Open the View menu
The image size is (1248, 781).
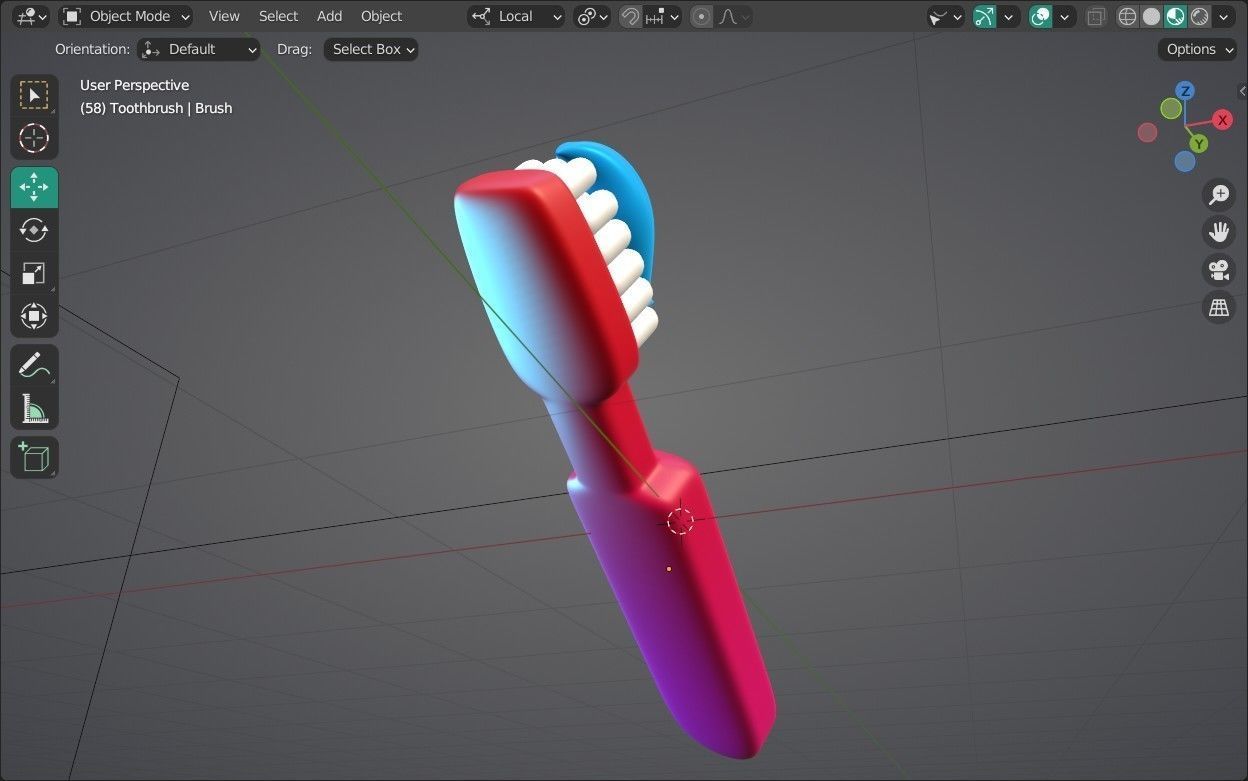tap(223, 16)
